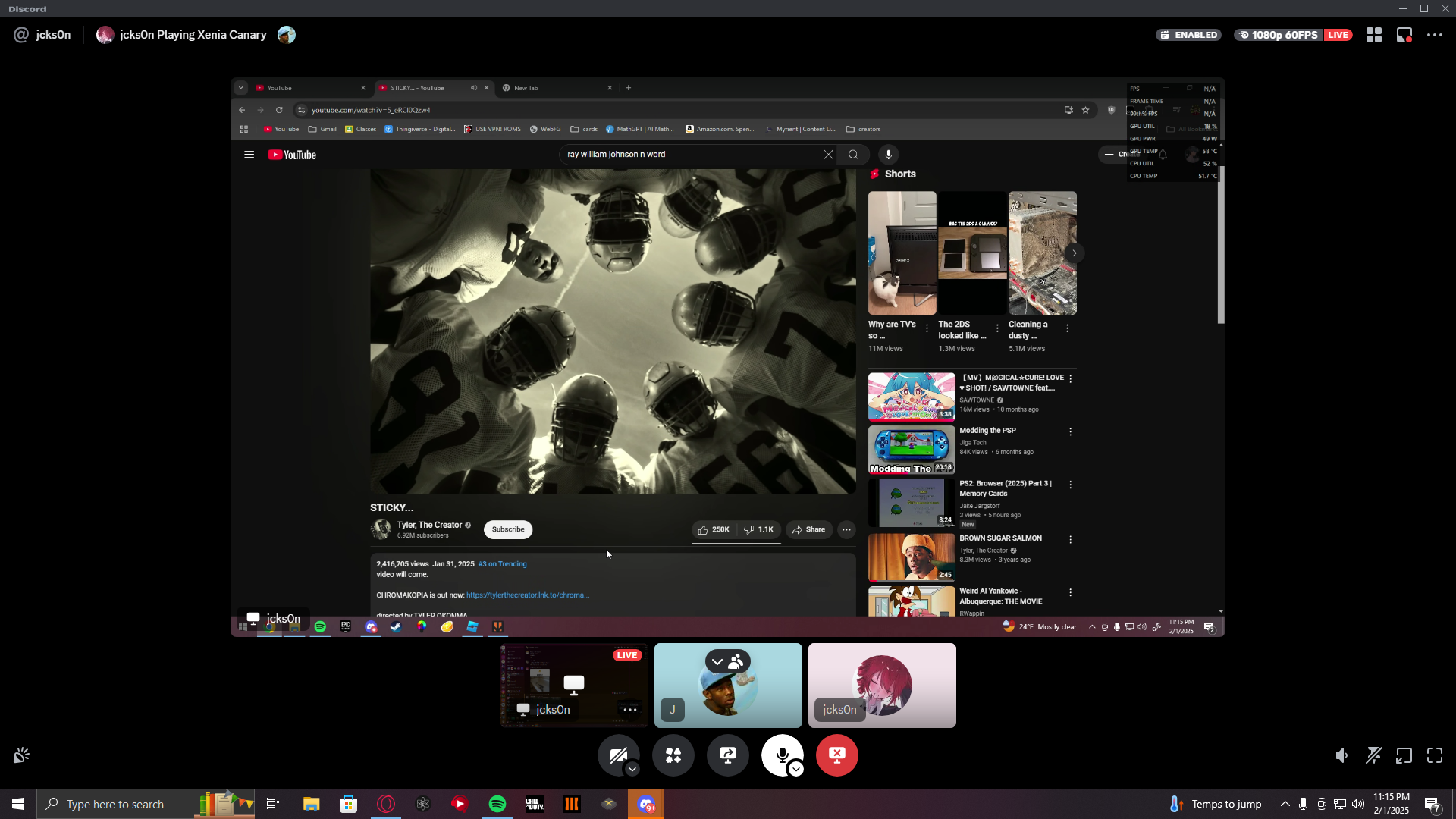
Task: Open more options in call header
Action: click(1435, 35)
